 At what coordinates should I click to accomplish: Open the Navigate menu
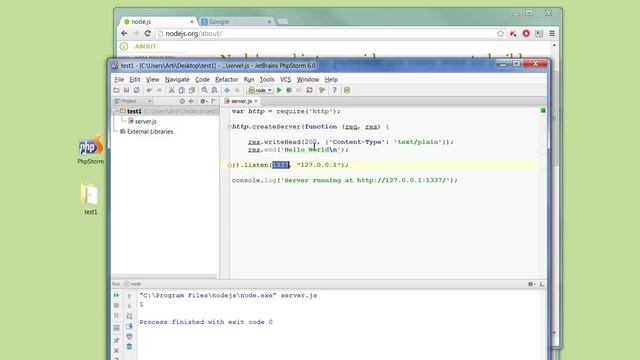[x=177, y=80]
